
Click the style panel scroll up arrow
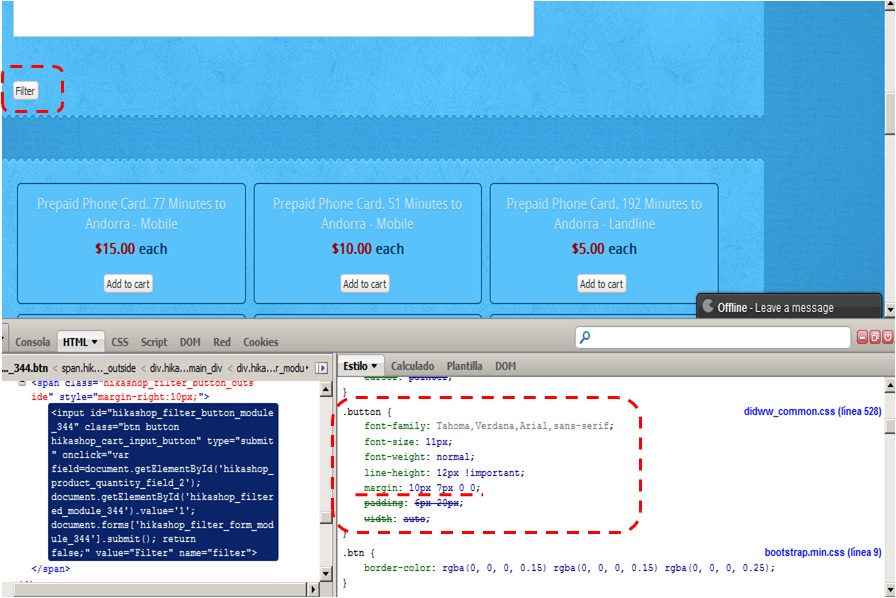[890, 386]
